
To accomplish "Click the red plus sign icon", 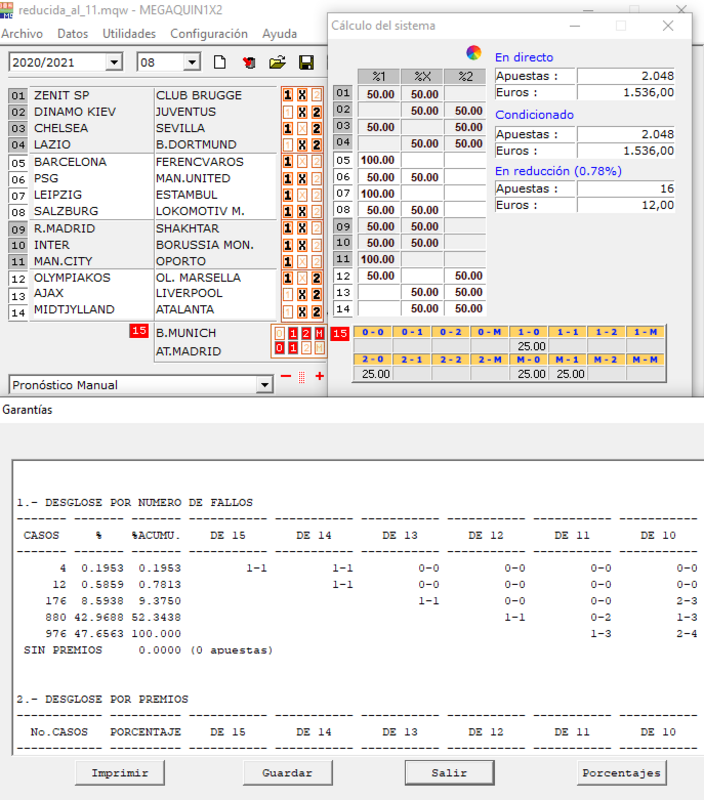I will tap(319, 377).
